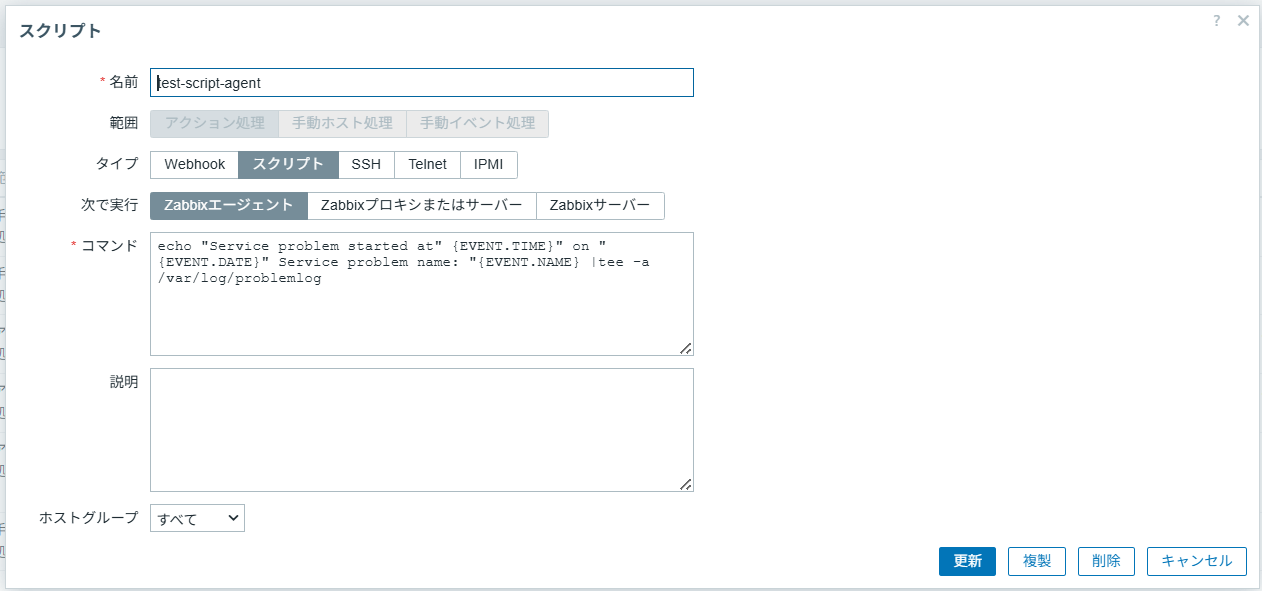This screenshot has height=591, width=1262.
Task: Open the ホストグループ dropdown
Action: [x=197, y=518]
